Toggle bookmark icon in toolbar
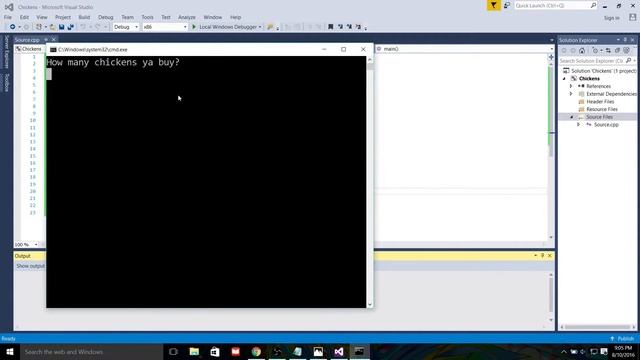The image size is (640, 360). tap(331, 27)
